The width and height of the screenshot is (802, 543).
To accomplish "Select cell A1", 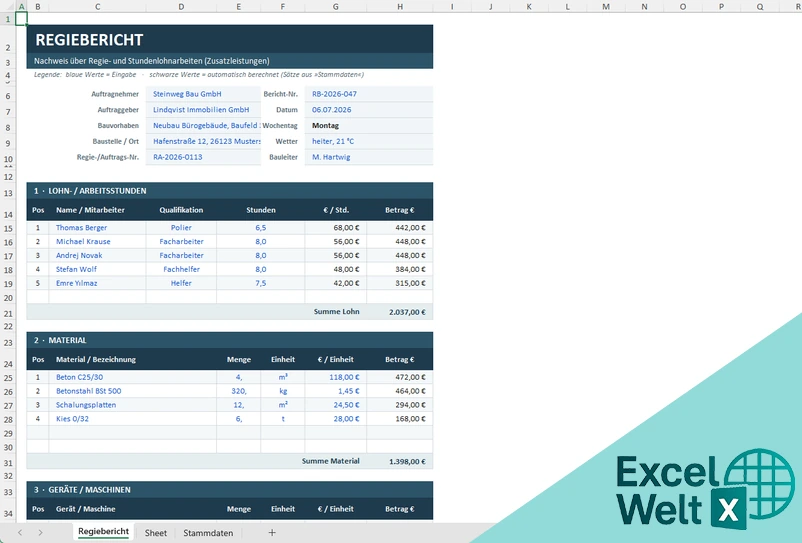I will (x=21, y=19).
